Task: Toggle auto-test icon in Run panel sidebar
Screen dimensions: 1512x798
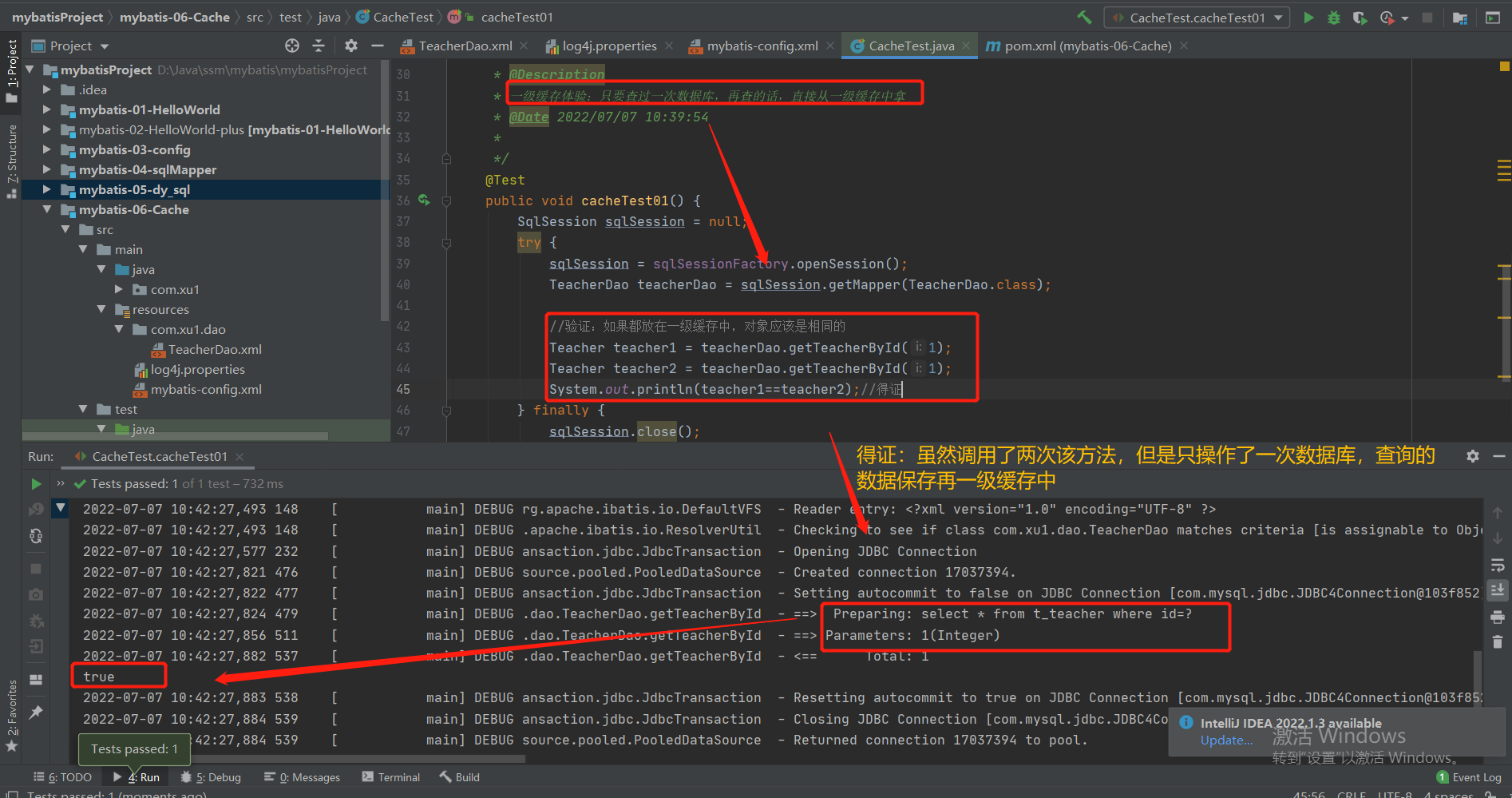Action: [36, 536]
